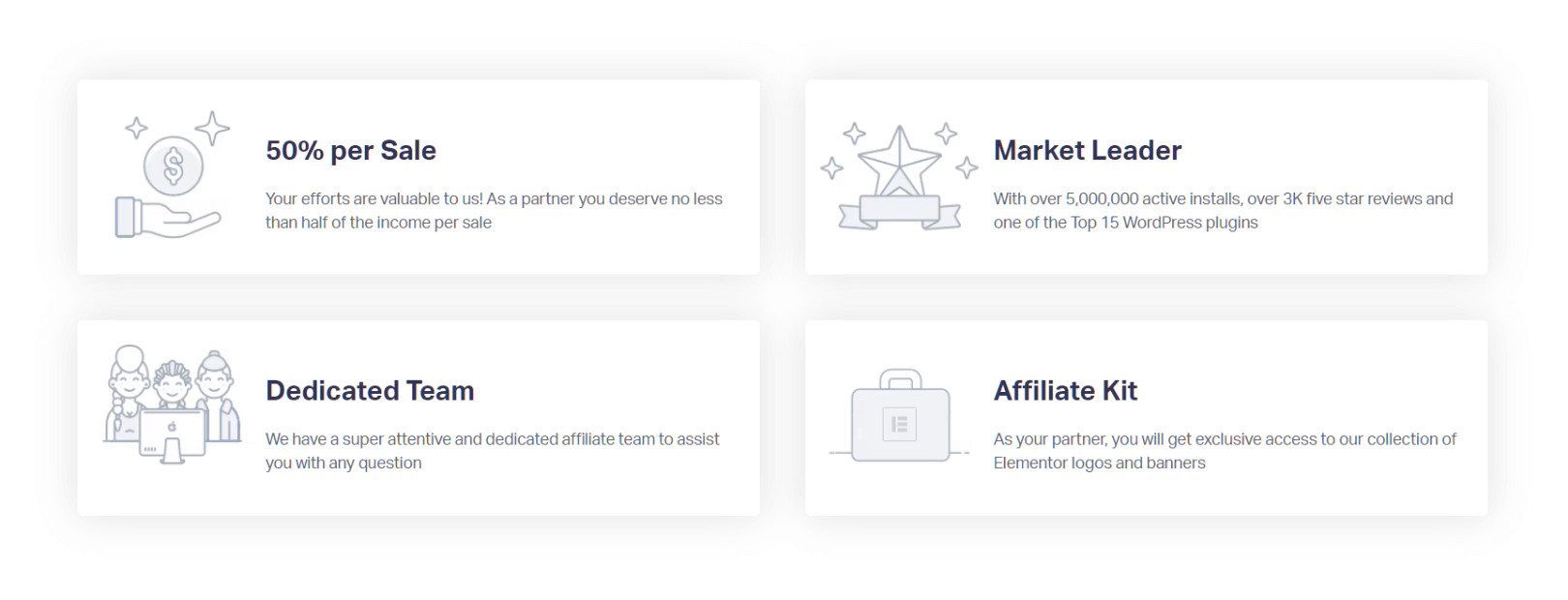1568x600 pixels.
Task: Open the "Affiliate Kit" heading
Action: (x=1065, y=390)
